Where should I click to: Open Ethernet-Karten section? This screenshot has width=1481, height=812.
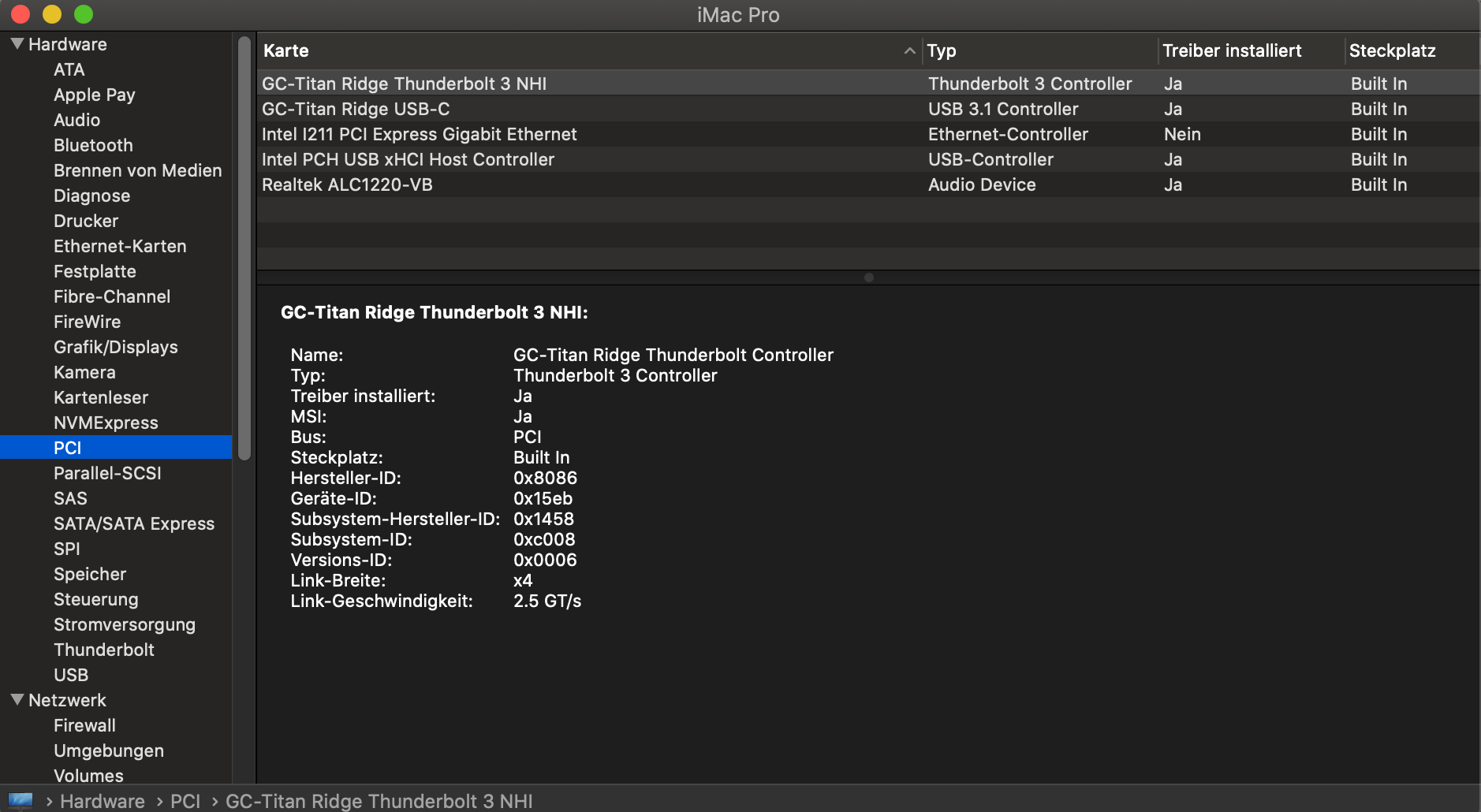coord(120,246)
